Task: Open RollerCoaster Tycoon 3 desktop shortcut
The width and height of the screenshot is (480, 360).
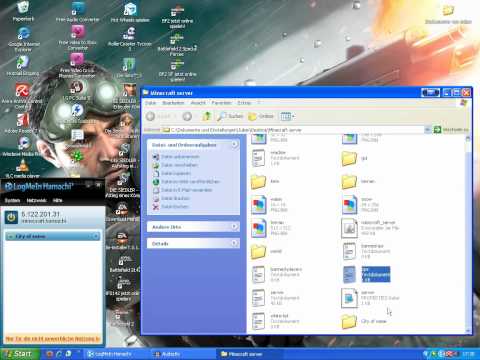Action: [130, 38]
